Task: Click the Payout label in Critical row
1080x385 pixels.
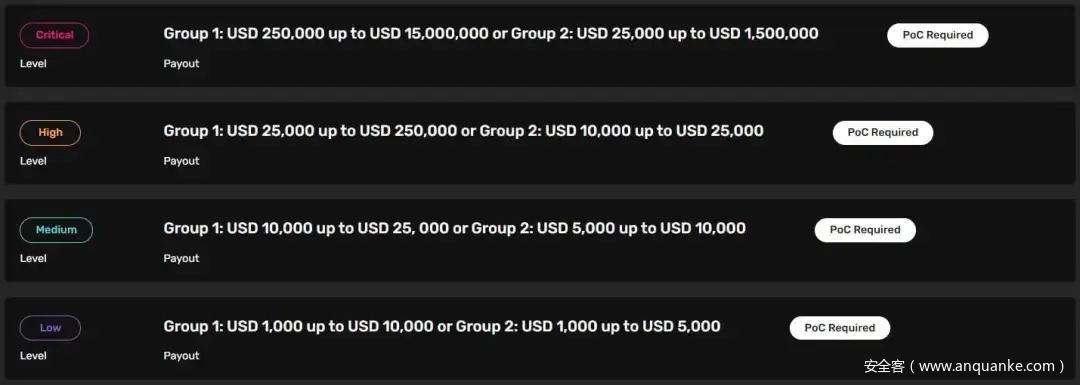Action: point(181,63)
